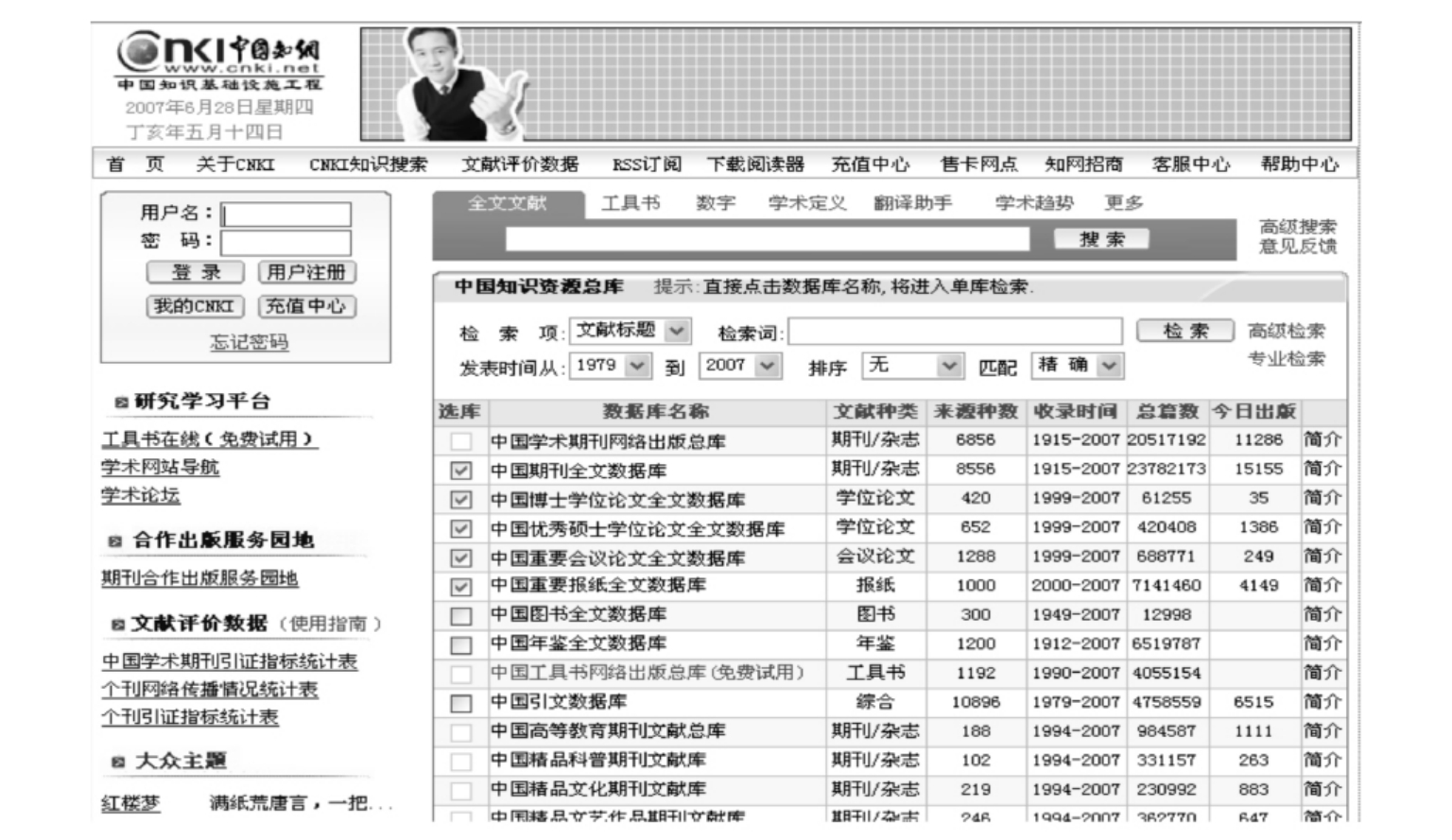Image resolution: width=1452 pixels, height=840 pixels.
Task: Click 充值中心 button in login box
Action: 306,306
